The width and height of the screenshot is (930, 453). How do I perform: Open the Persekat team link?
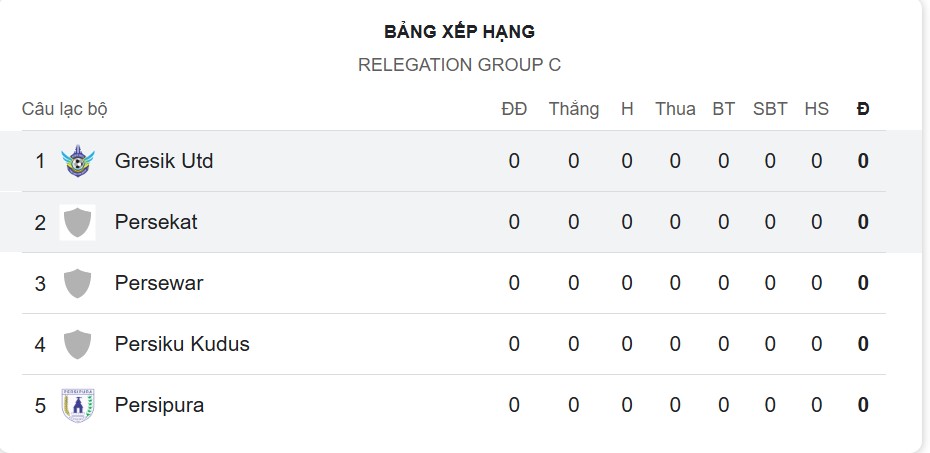coord(156,222)
